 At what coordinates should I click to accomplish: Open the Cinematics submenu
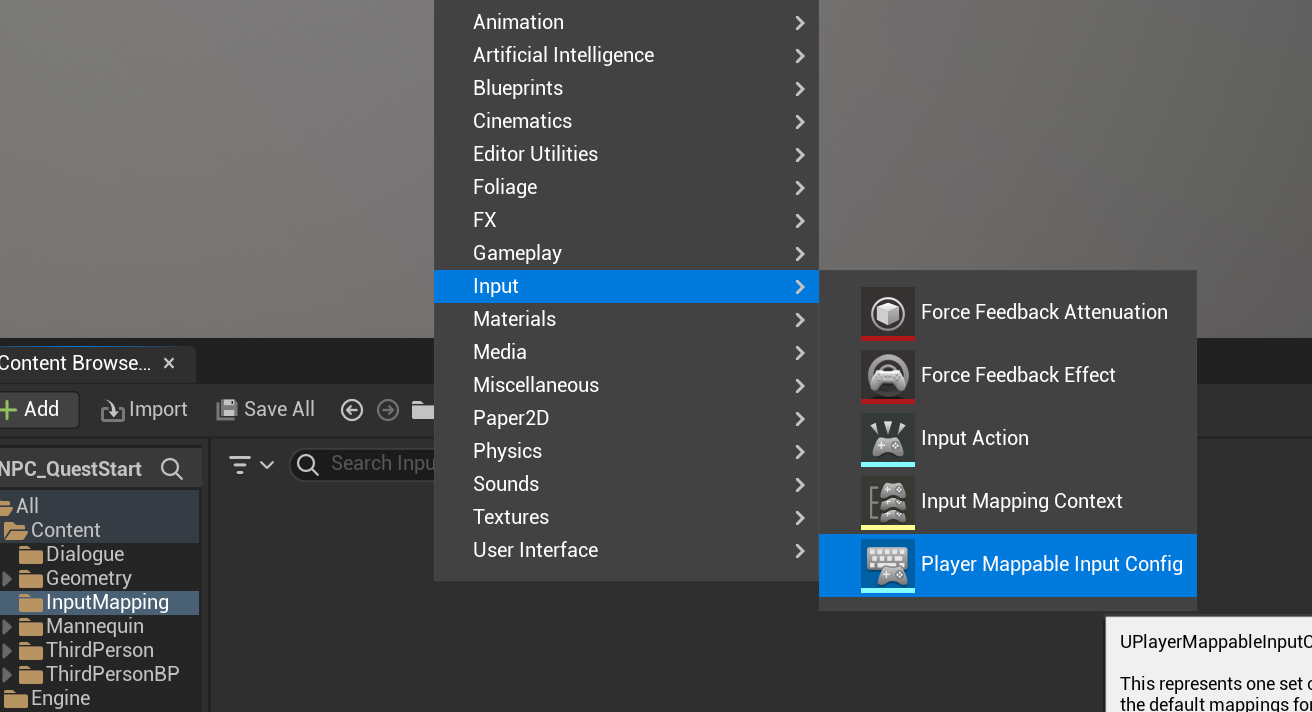pyautogui.click(x=626, y=121)
